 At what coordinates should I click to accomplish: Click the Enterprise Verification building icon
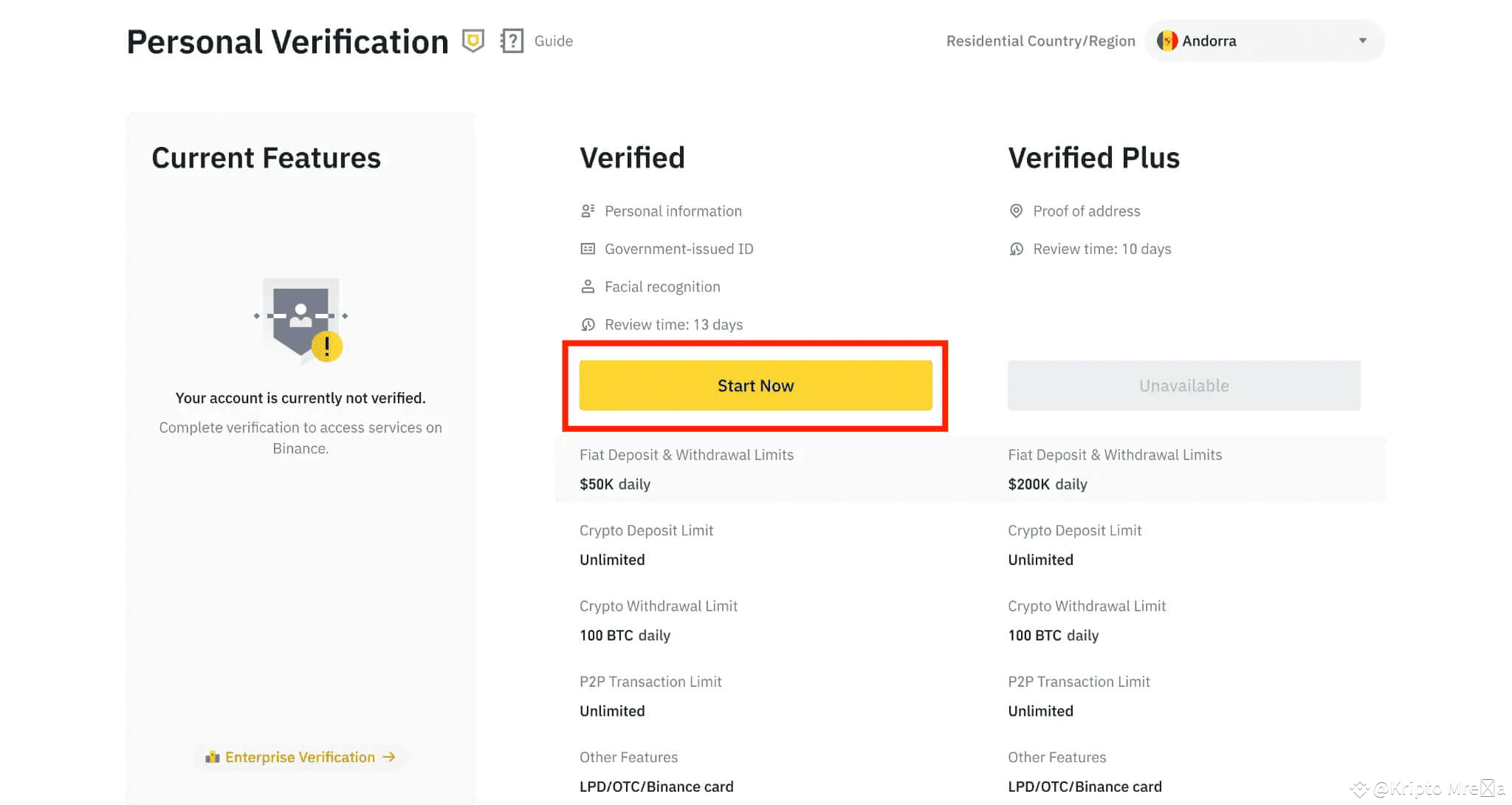213,757
